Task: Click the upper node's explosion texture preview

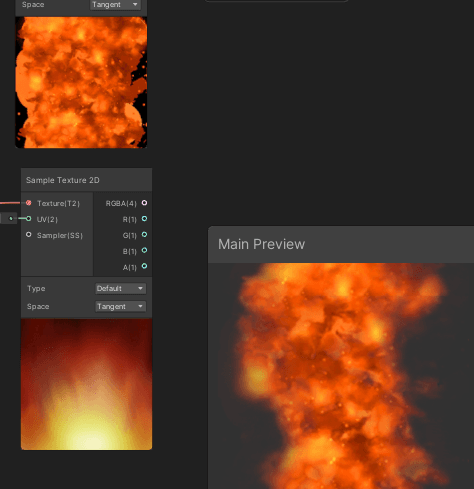Action: coord(81,82)
